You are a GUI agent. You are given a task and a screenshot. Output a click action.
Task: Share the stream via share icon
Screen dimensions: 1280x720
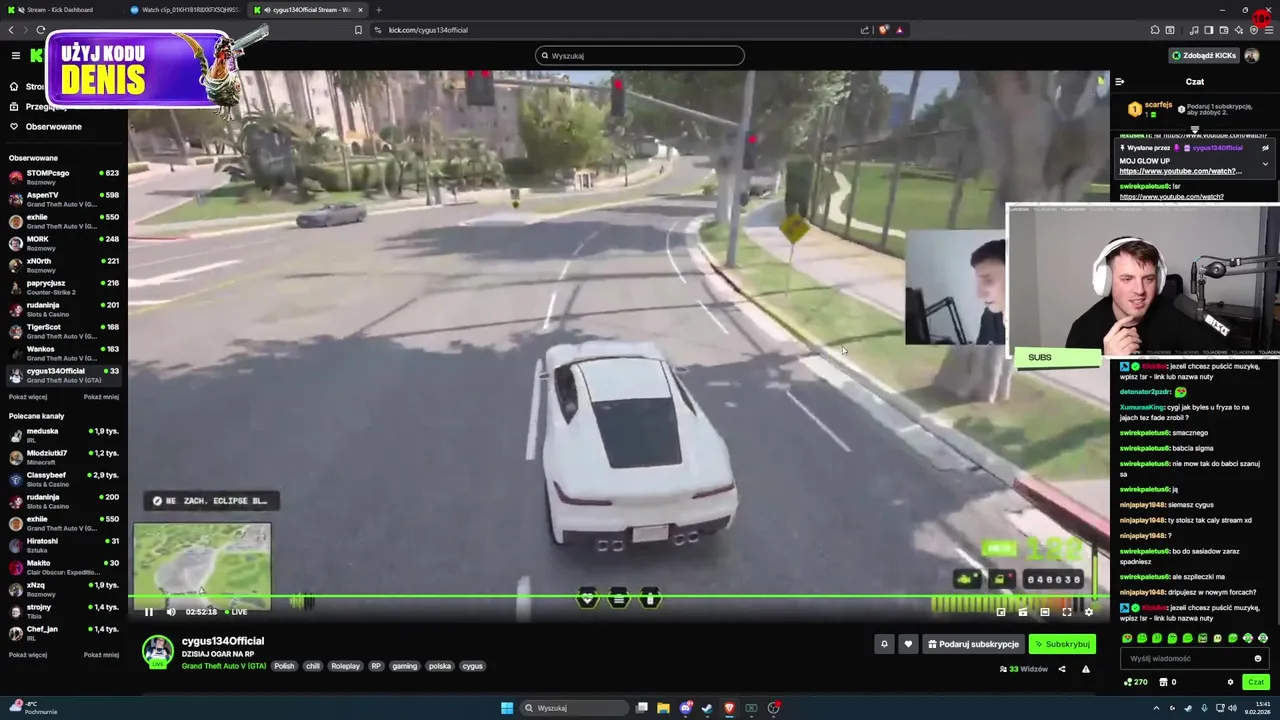(1062, 669)
